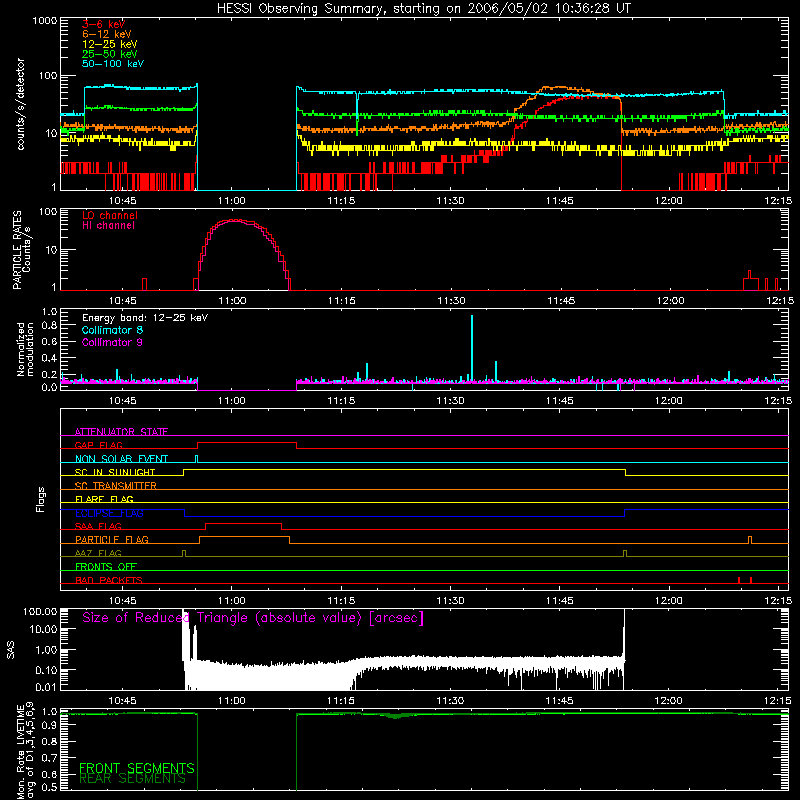
Task: Click the 0.9 tick on livetime axis
Action: pos(49,727)
